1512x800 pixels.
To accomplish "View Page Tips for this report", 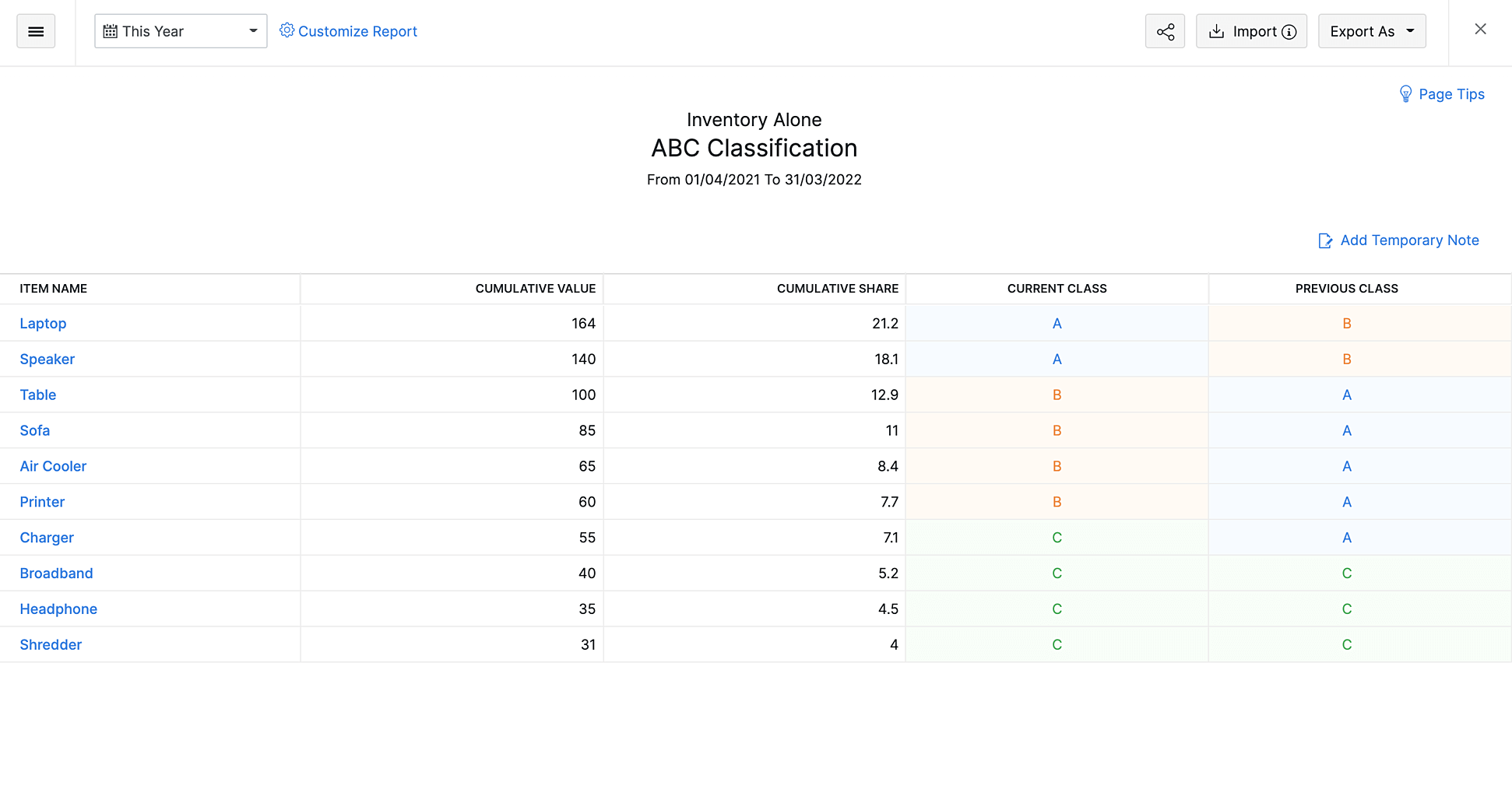I will pos(1452,93).
